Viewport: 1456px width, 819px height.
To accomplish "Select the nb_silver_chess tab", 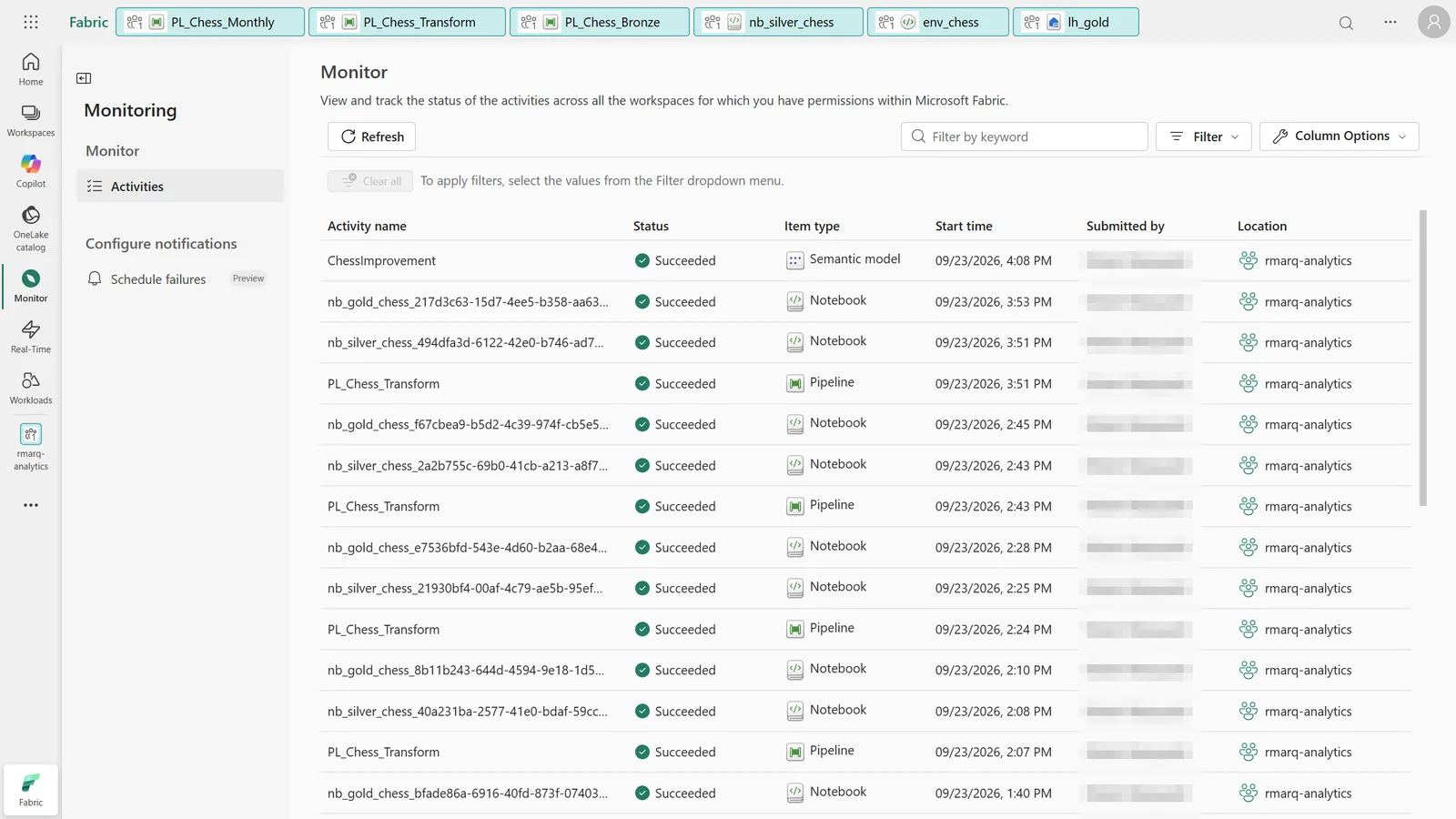I will click(778, 22).
